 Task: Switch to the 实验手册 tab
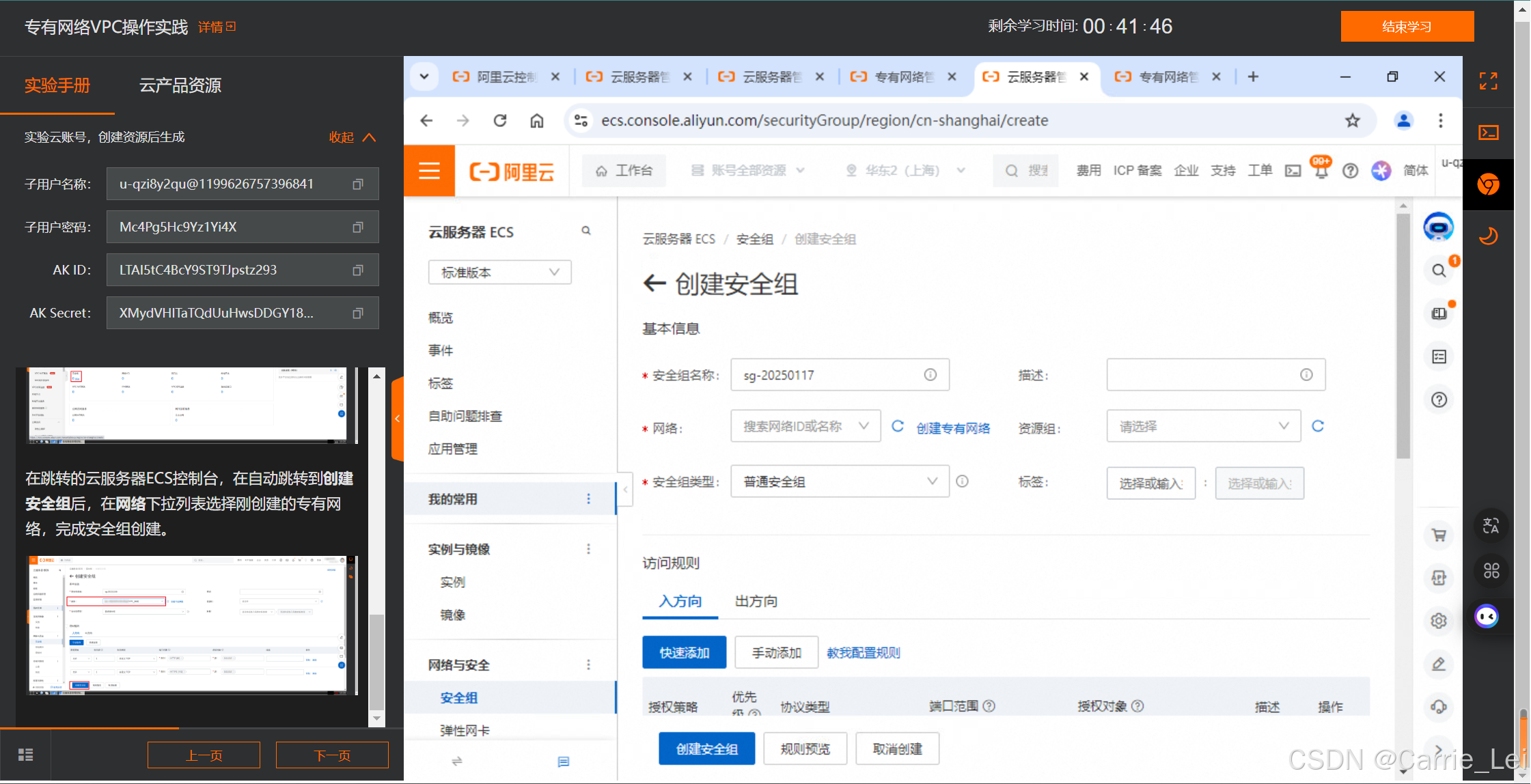57,85
